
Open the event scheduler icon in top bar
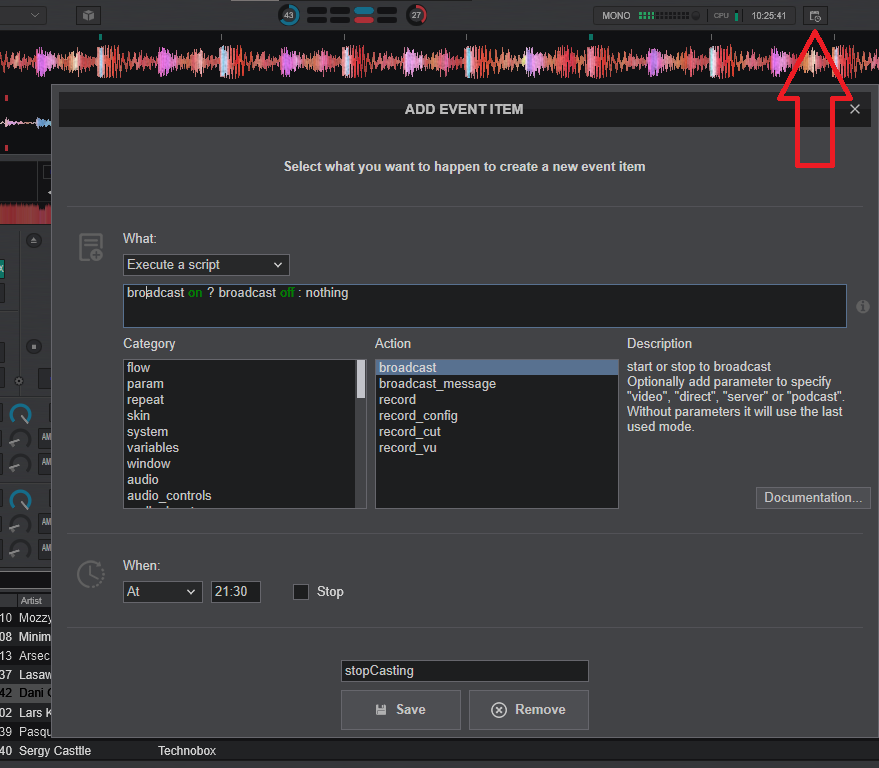[816, 16]
